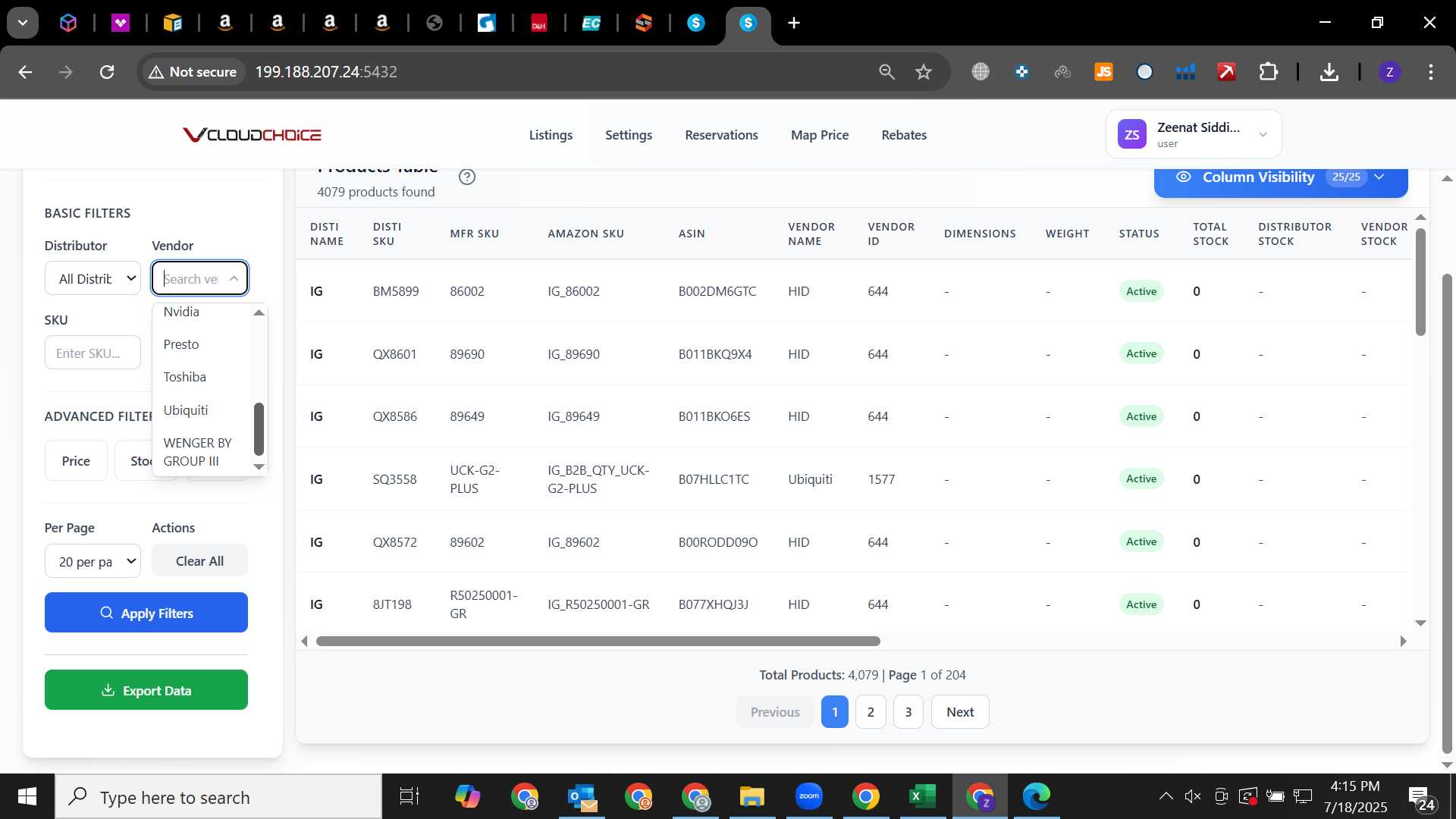Image resolution: width=1456 pixels, height=819 pixels.
Task: Click the Not secure site info badge
Action: [193, 72]
